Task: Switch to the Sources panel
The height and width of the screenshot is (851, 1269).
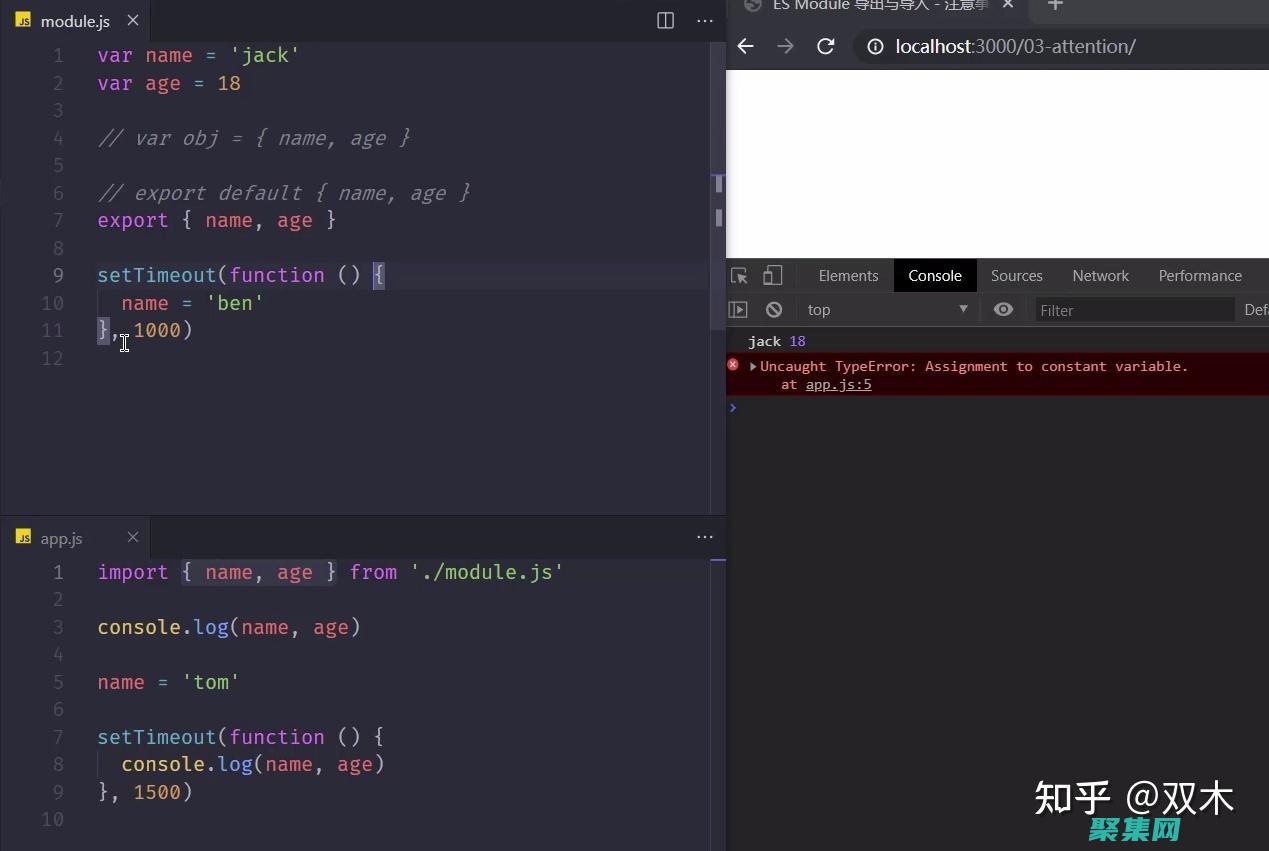Action: (x=1016, y=275)
